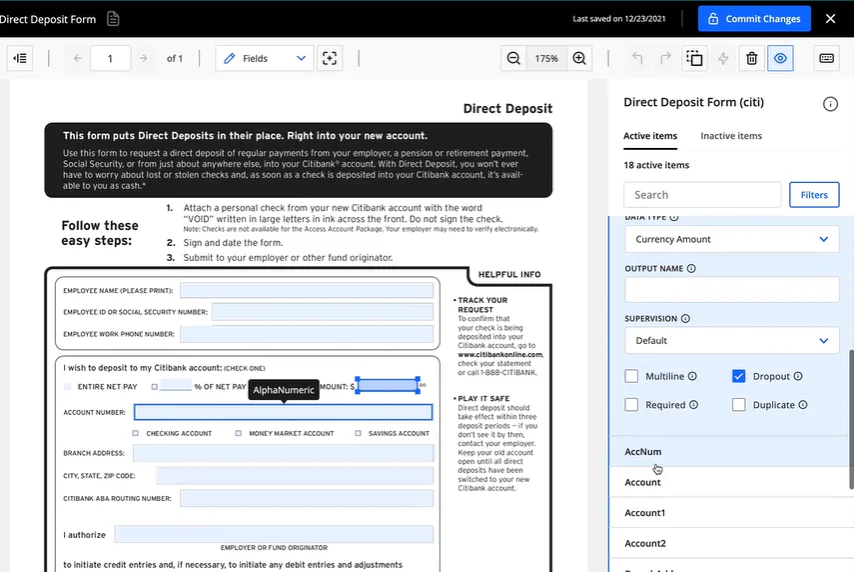Switch to Active items tab
The height and width of the screenshot is (572, 854).
click(x=650, y=136)
